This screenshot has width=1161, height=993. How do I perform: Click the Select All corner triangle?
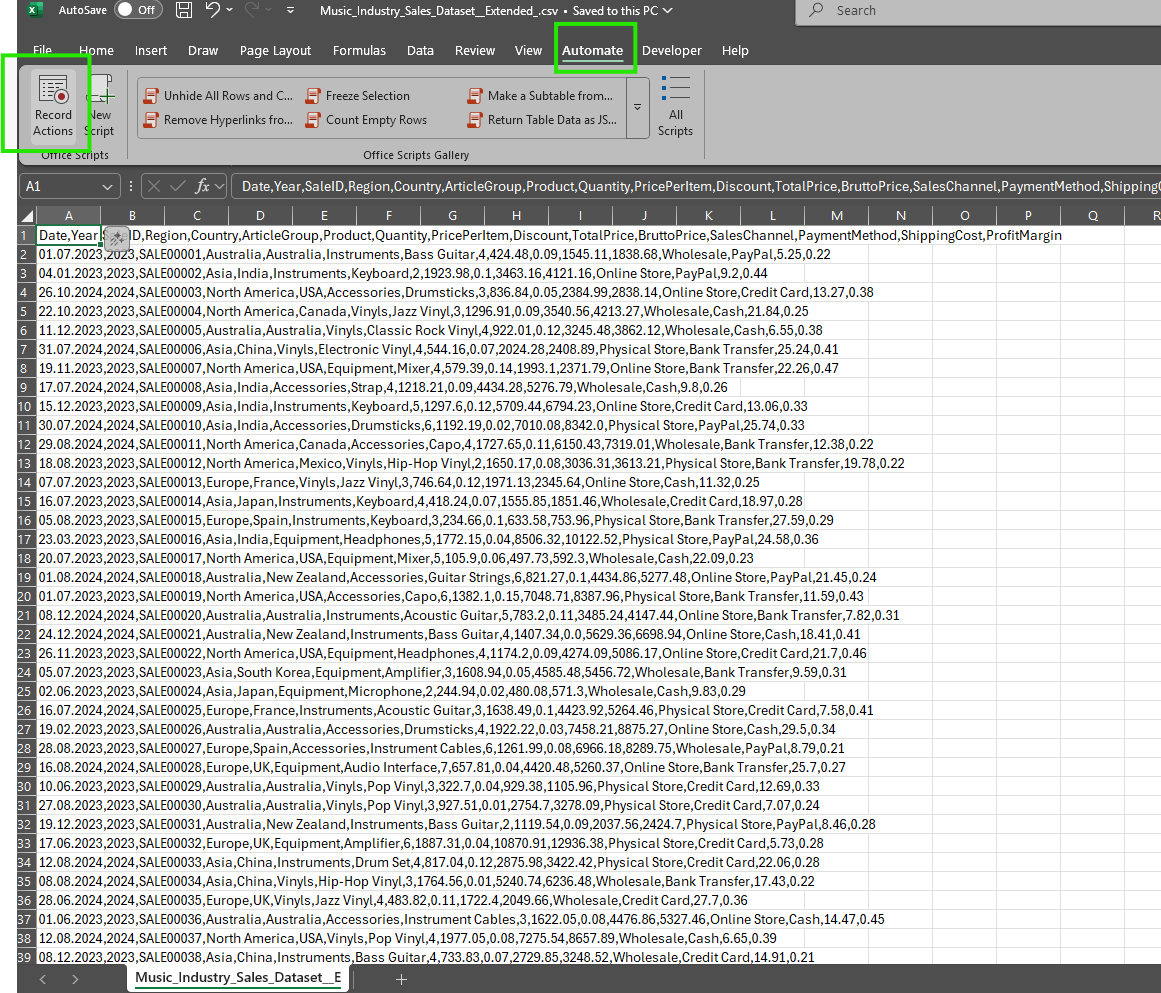coord(27,215)
